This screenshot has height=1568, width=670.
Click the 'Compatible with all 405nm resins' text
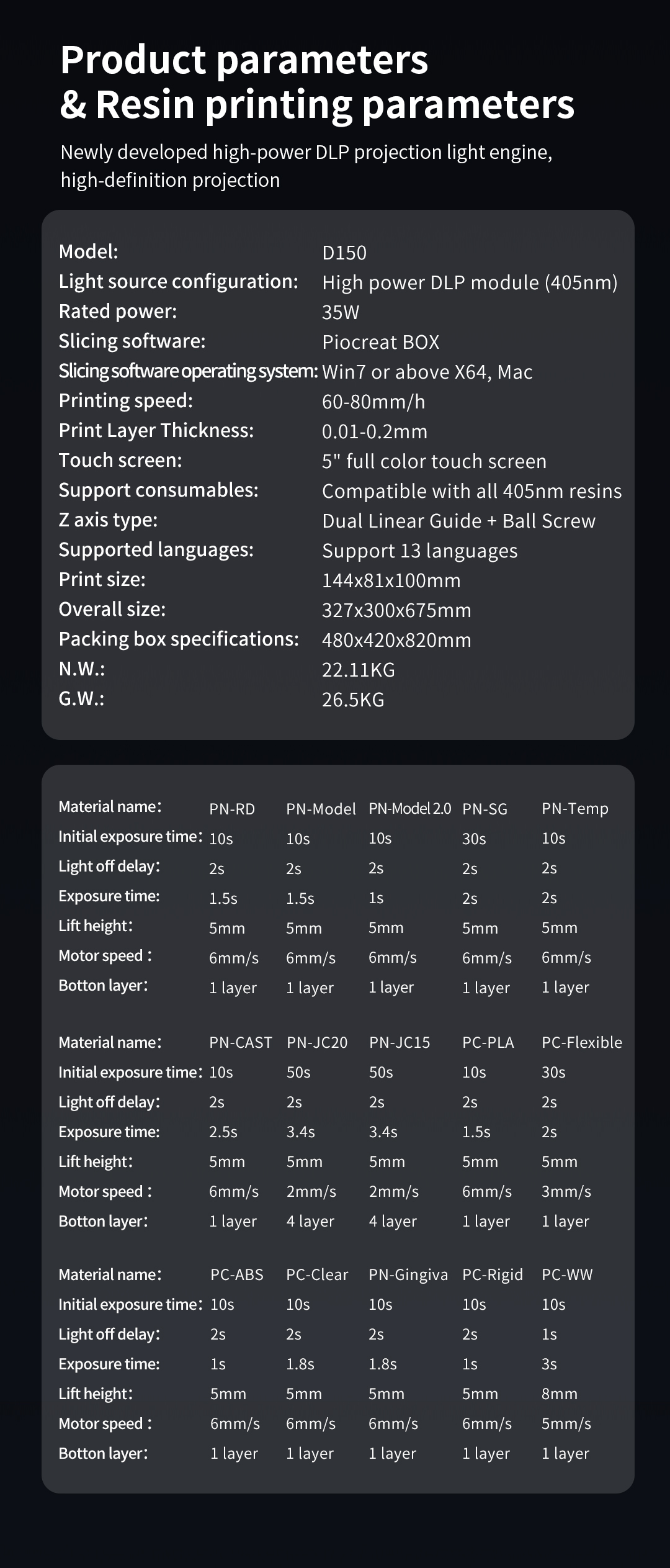pyautogui.click(x=471, y=491)
